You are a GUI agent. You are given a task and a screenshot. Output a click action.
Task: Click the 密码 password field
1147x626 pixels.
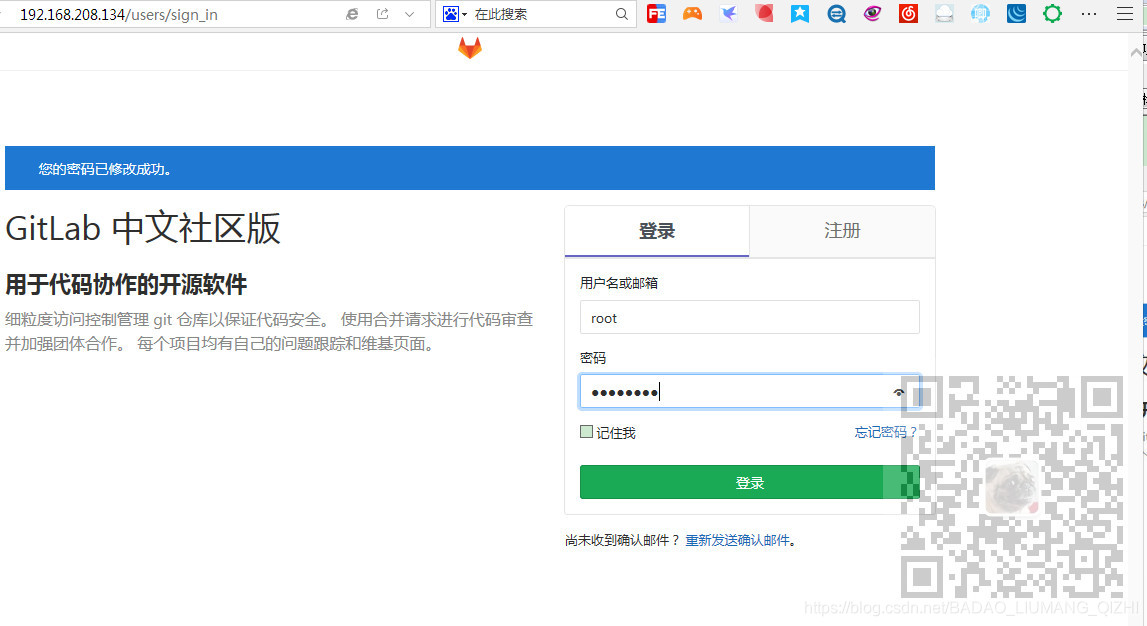(x=749, y=392)
